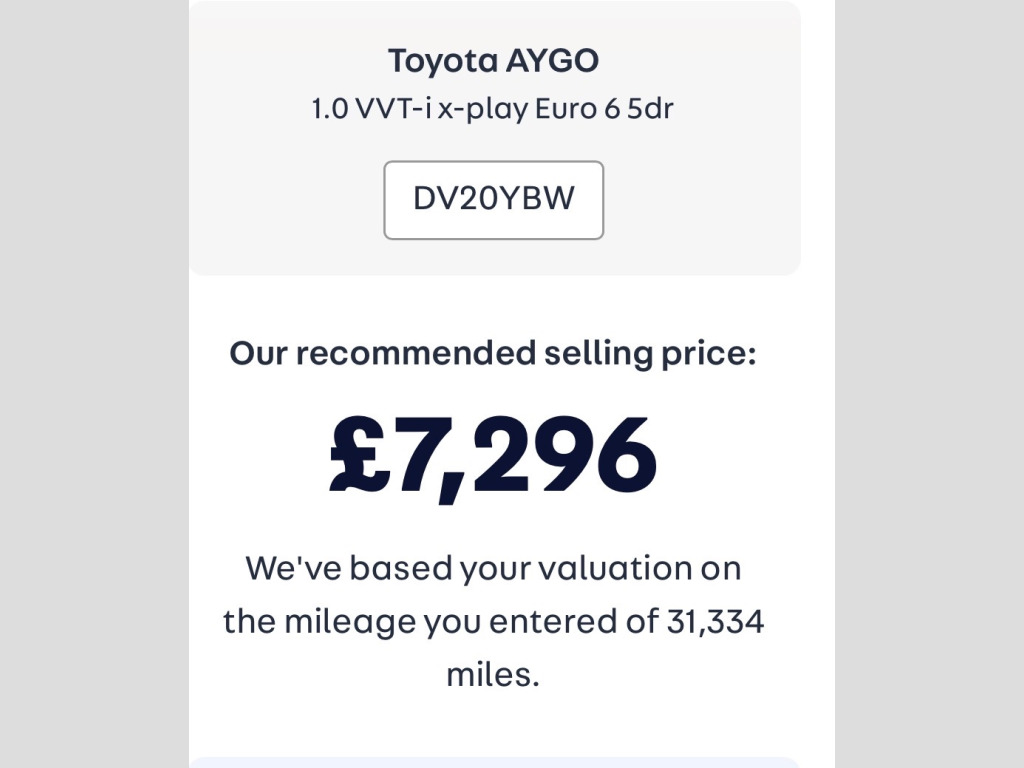Click the 'Our recommended selling price' heading

click(x=493, y=353)
